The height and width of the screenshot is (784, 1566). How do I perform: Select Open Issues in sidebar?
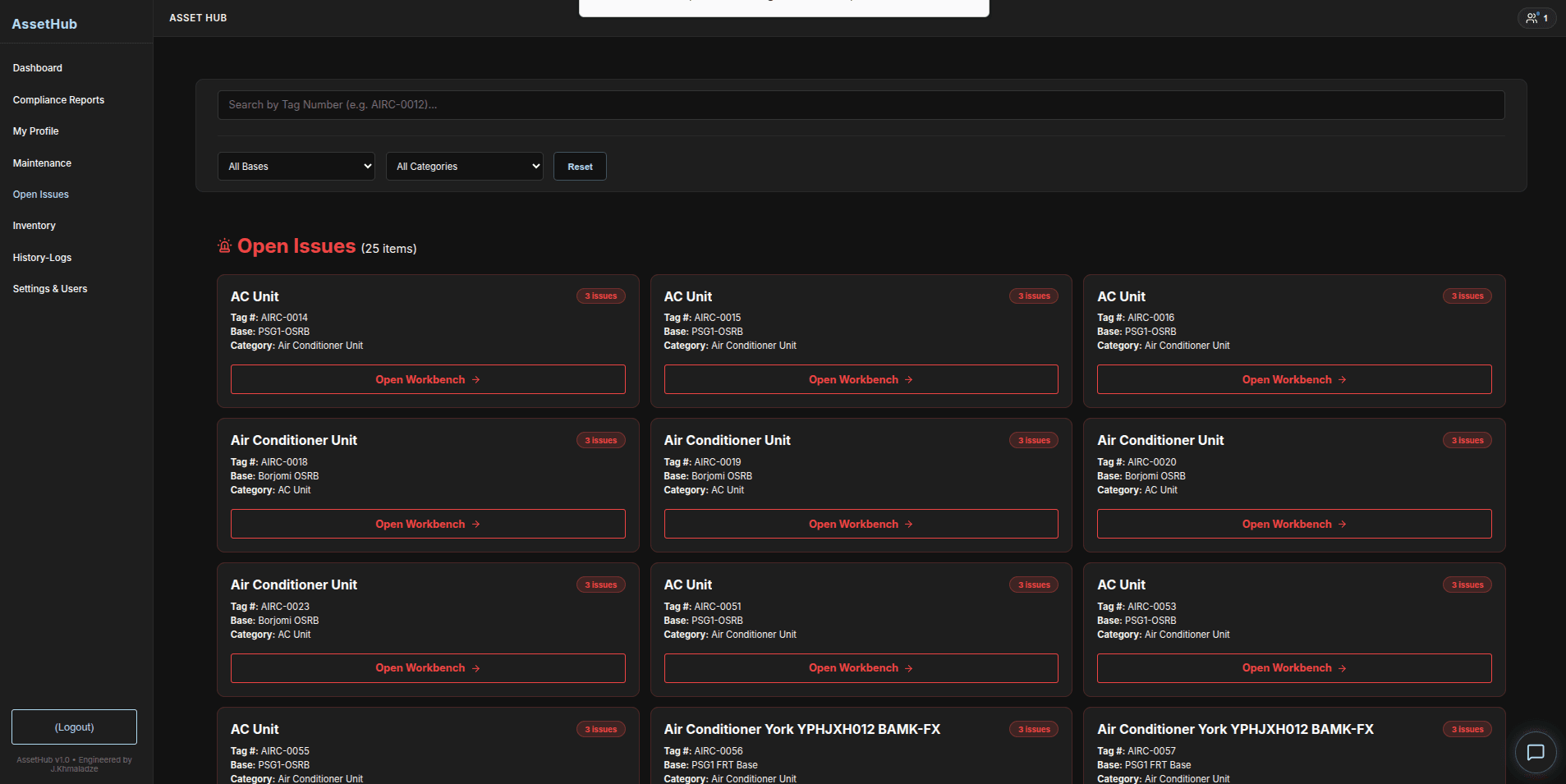[41, 195]
